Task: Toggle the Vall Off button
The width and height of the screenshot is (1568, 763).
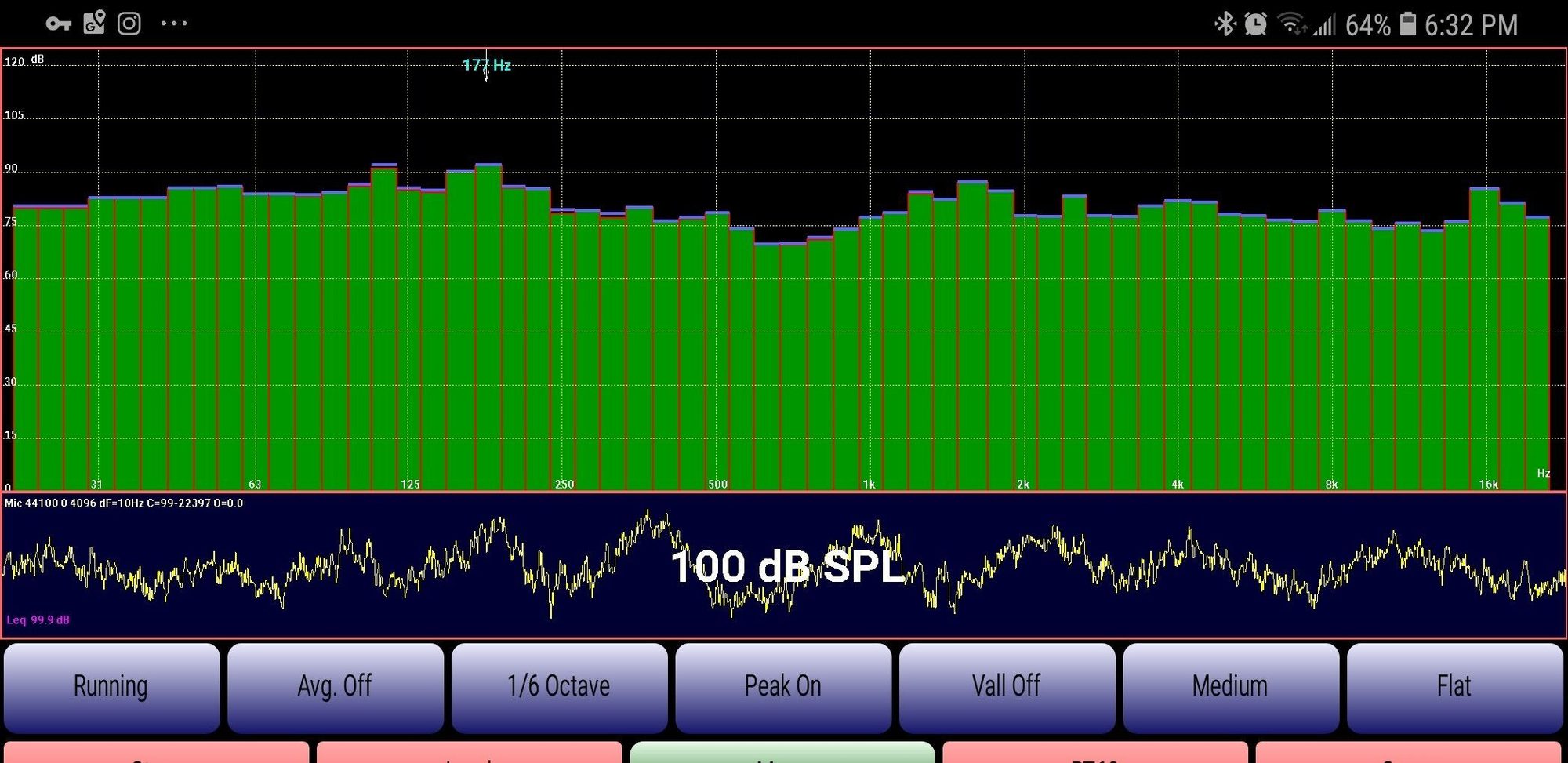Action: click(x=1007, y=688)
